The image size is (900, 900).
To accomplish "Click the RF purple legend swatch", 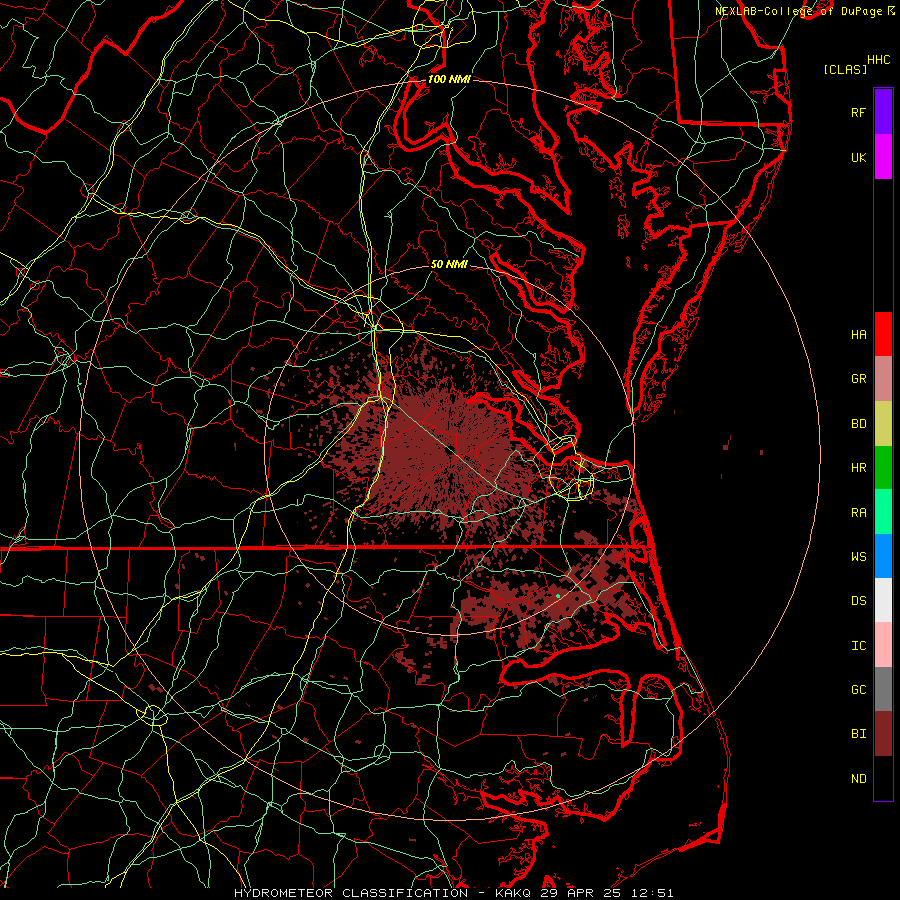I will pos(883,112).
